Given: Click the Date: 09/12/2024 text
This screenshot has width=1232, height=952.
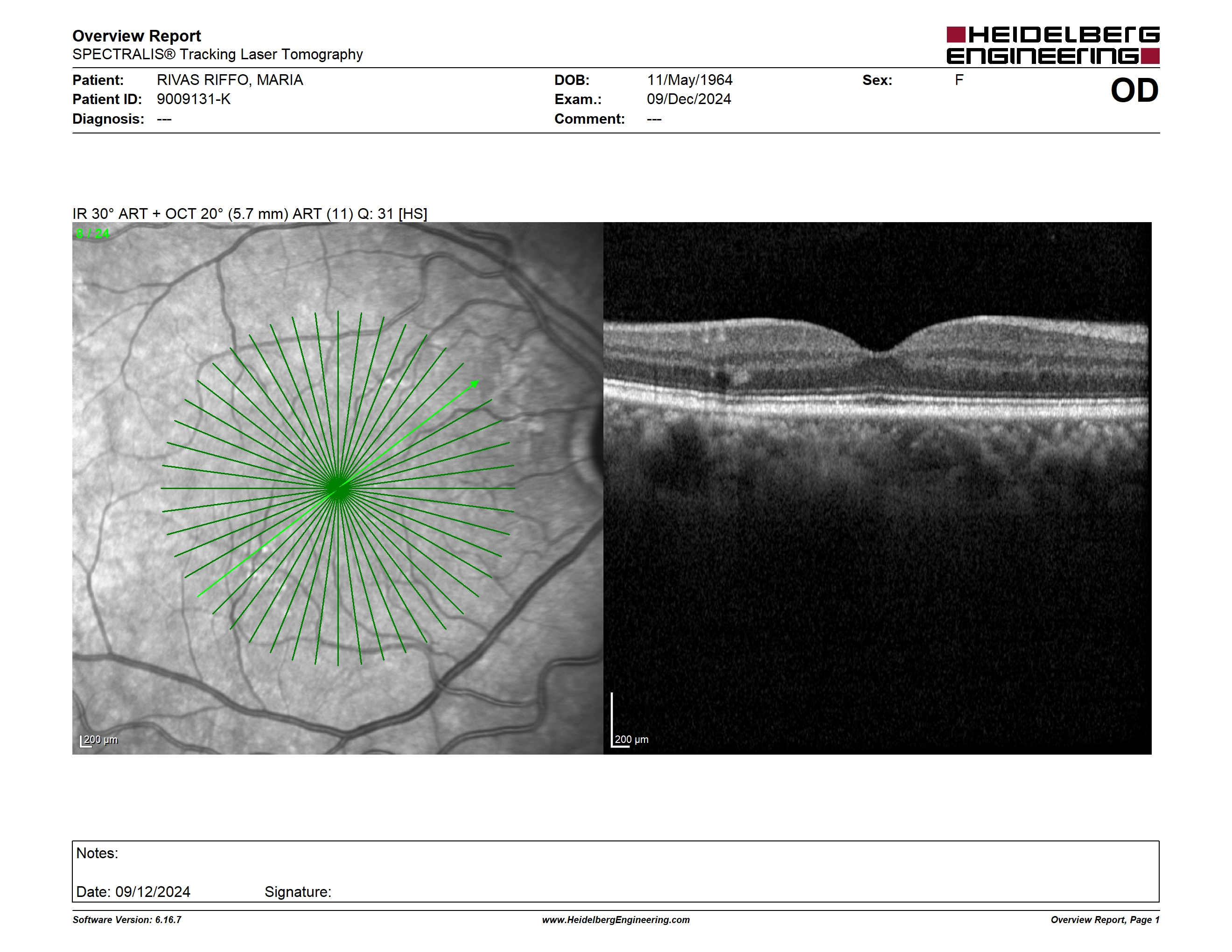Looking at the screenshot, I should click(x=133, y=892).
